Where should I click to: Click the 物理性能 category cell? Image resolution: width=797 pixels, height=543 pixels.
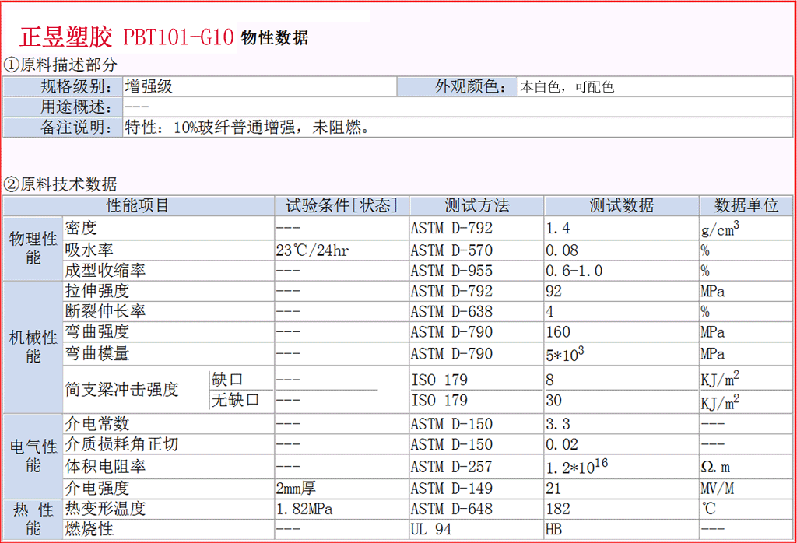coord(32,249)
